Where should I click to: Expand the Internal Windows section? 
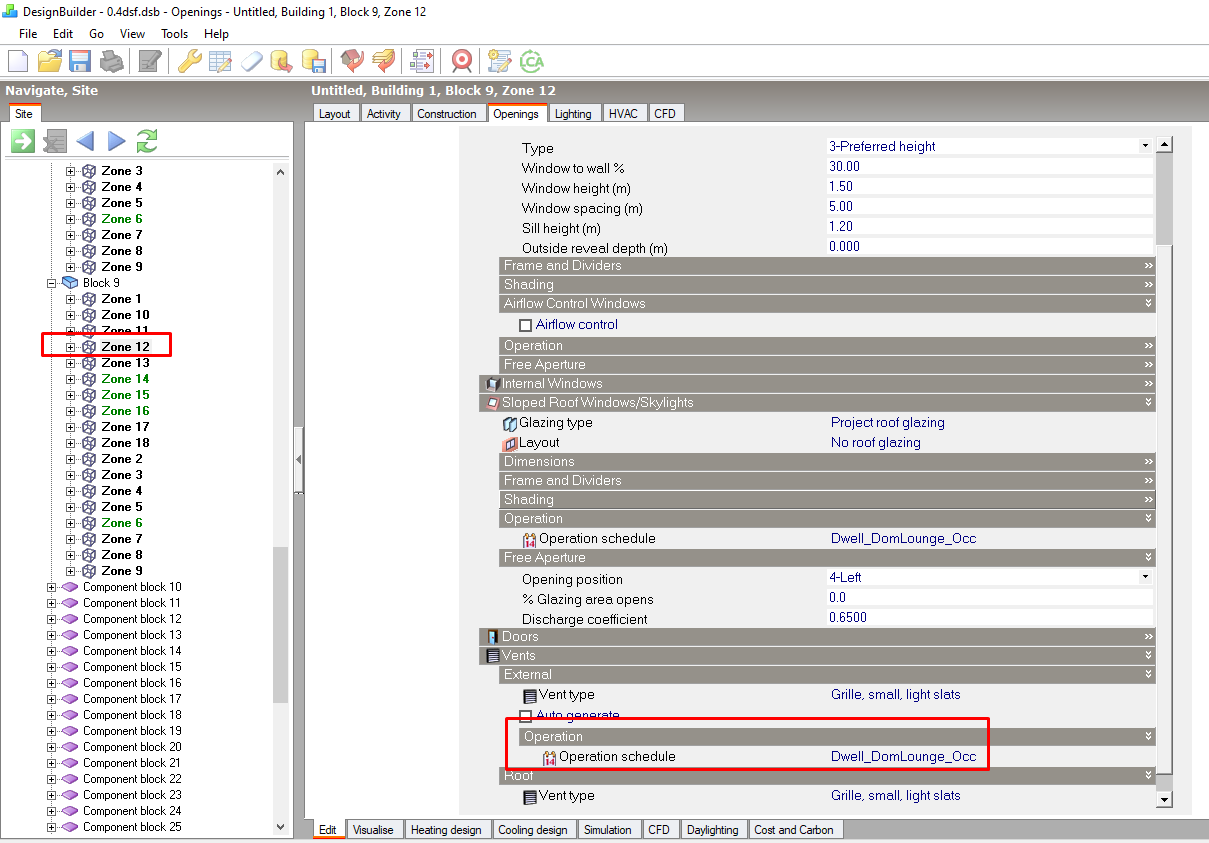(x=818, y=383)
